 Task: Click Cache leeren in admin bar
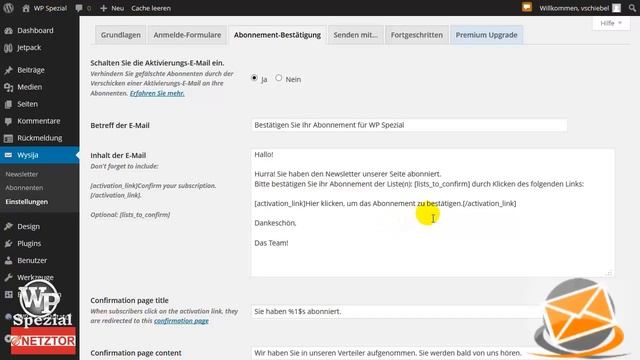click(151, 8)
